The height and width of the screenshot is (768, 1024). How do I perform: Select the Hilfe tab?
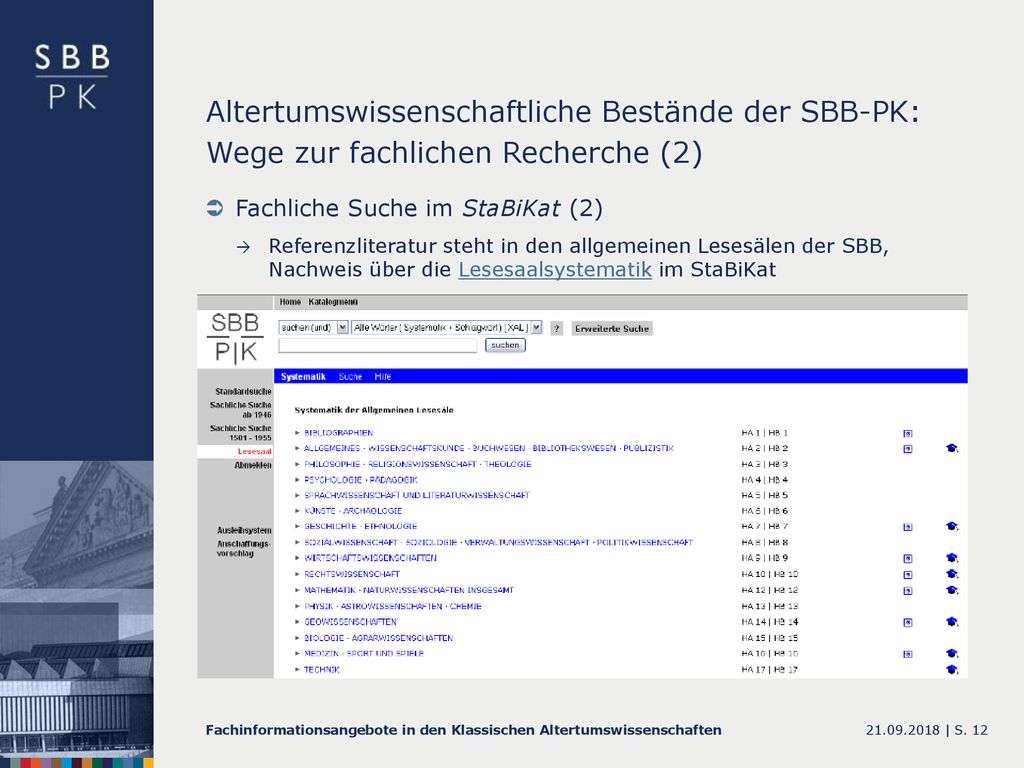383,377
